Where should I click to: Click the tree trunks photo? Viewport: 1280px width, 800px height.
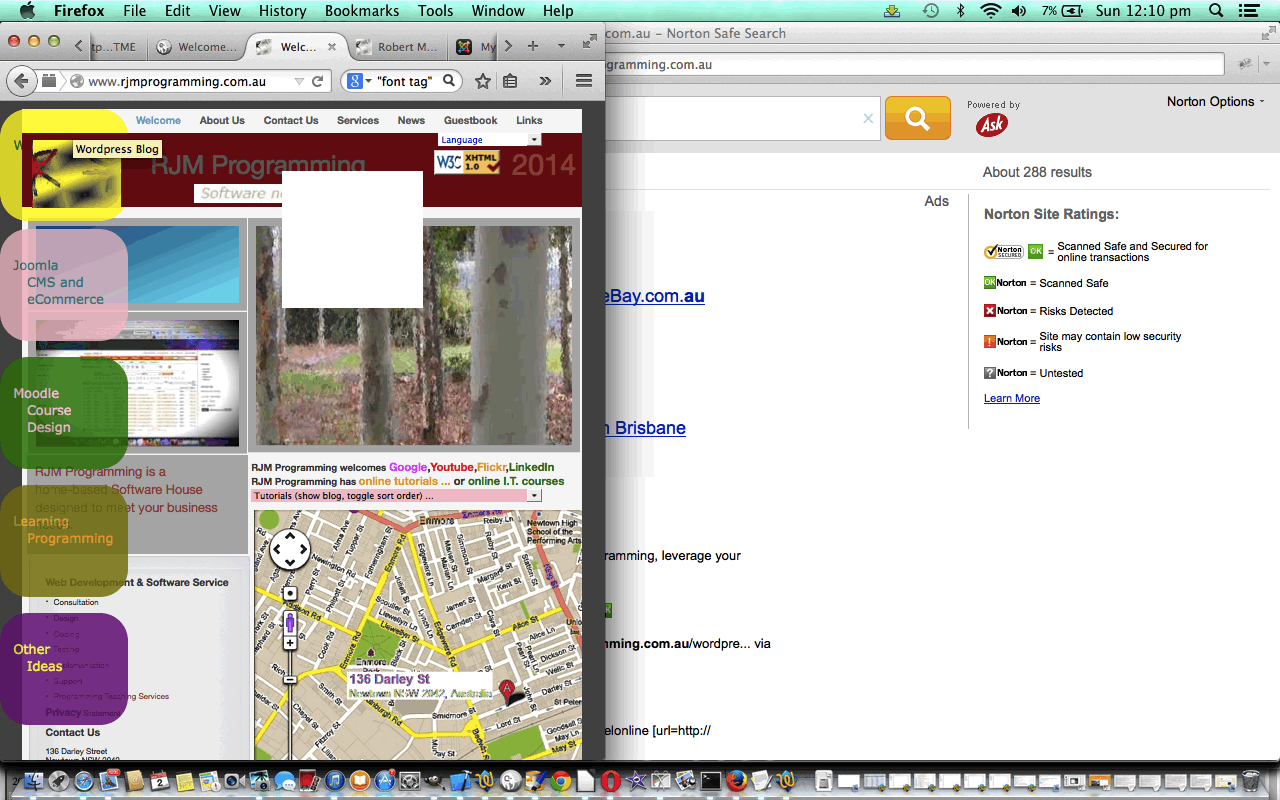(x=414, y=335)
